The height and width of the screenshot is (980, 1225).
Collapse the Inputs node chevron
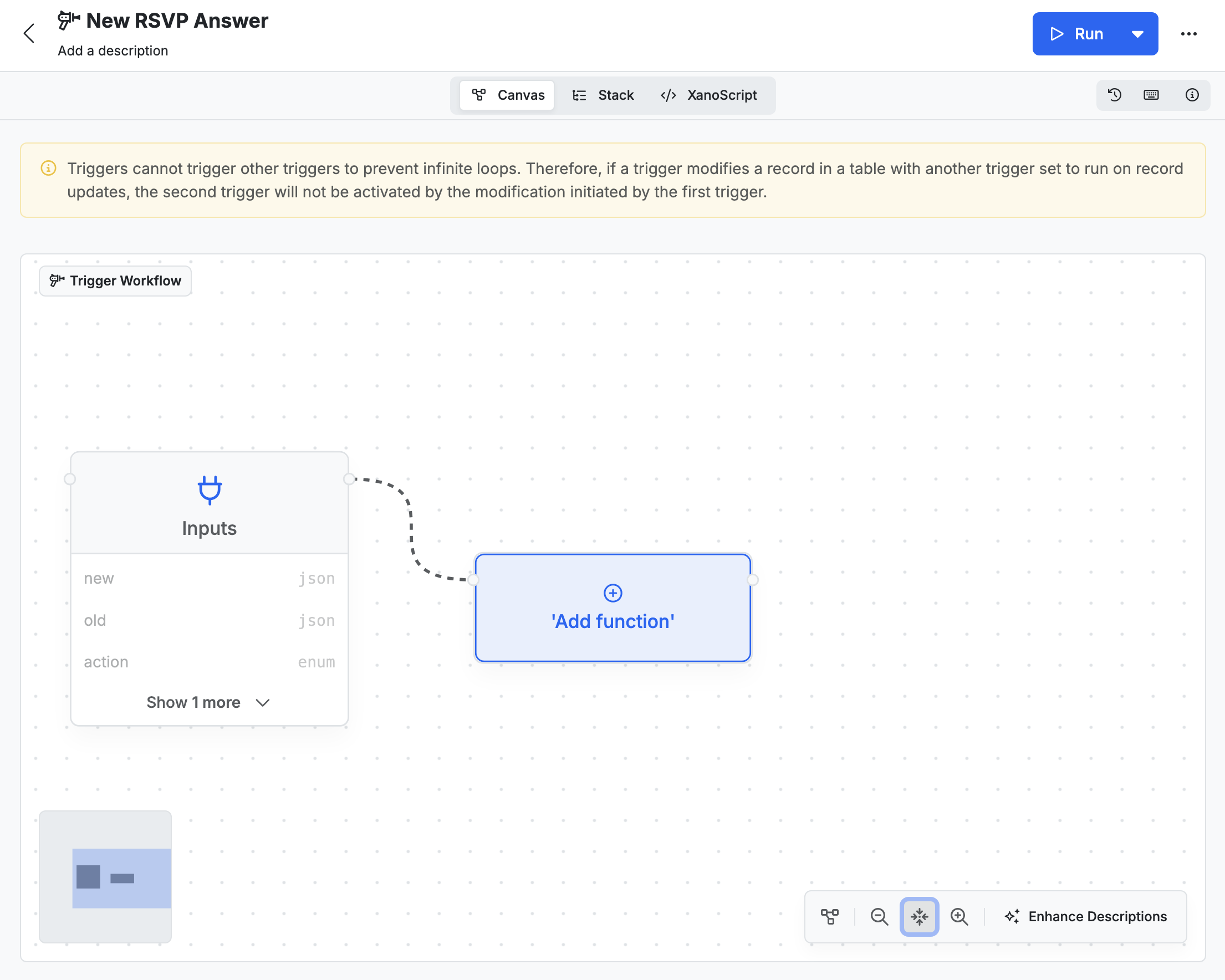point(263,703)
